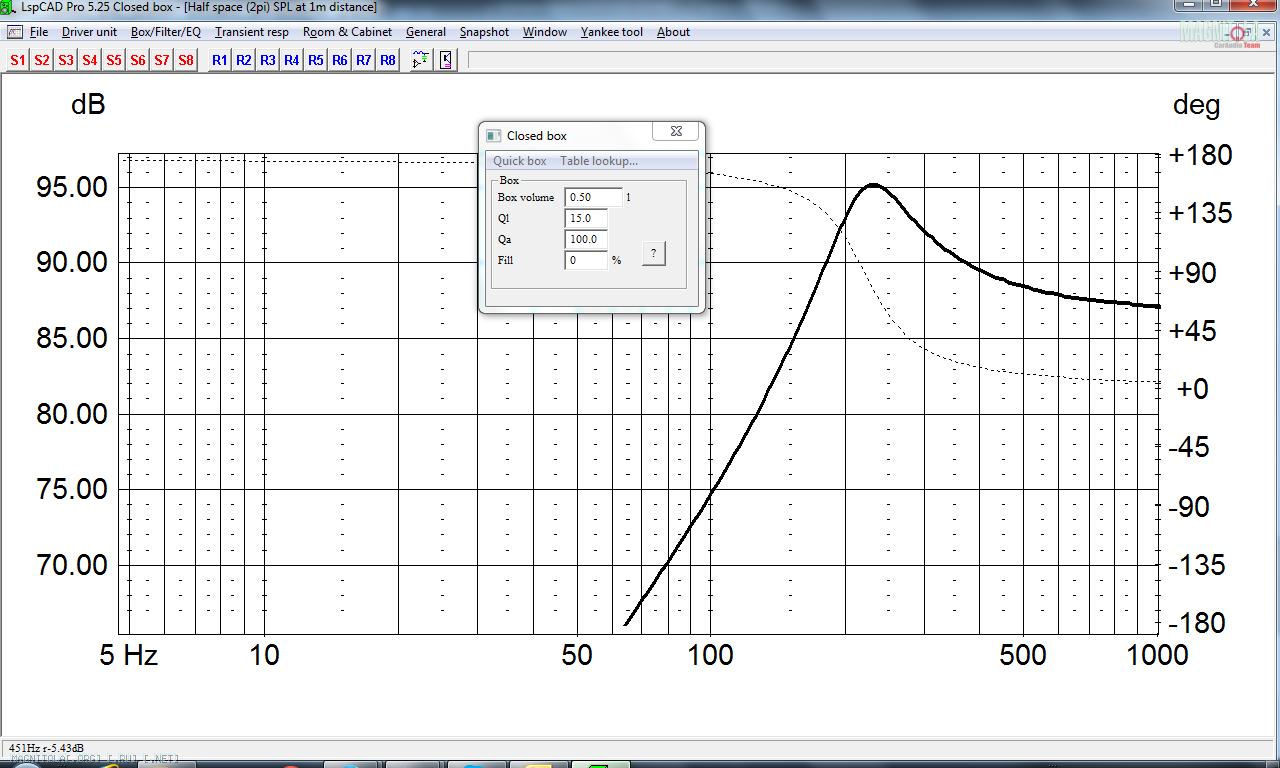Click the LspCAD title bar app icon
This screenshot has height=768, width=1280.
point(10,7)
